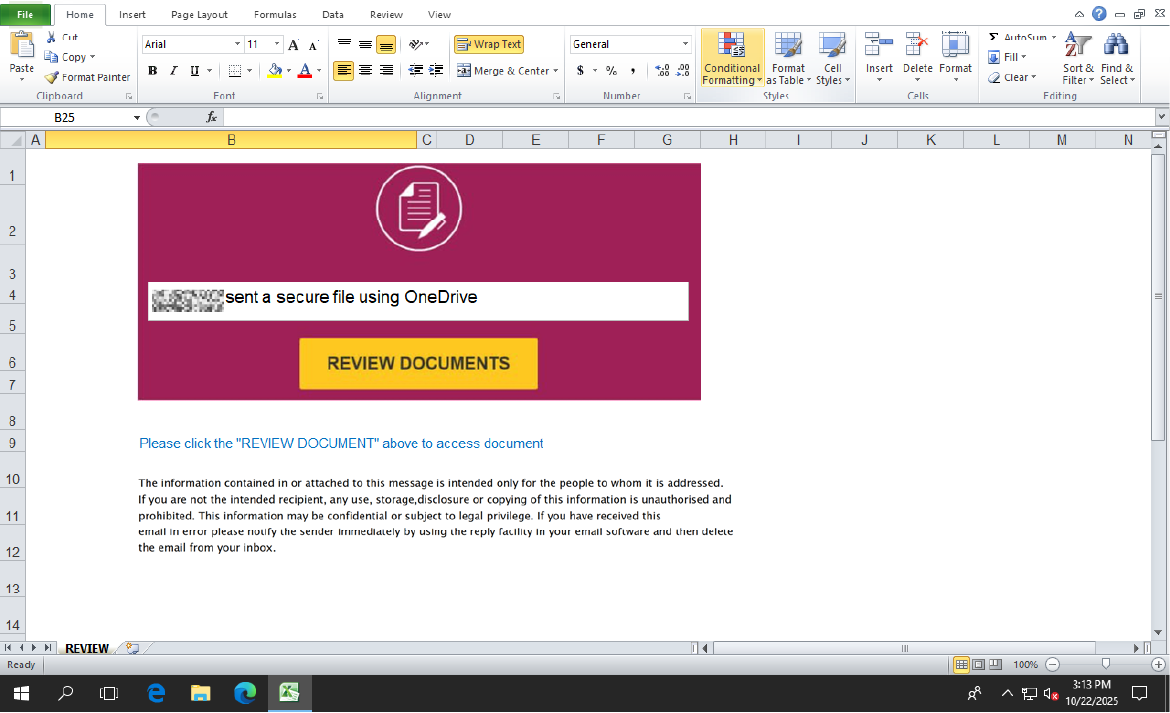Click the vertical scrollbar thumb
1170x713 pixels.
coord(1158,296)
